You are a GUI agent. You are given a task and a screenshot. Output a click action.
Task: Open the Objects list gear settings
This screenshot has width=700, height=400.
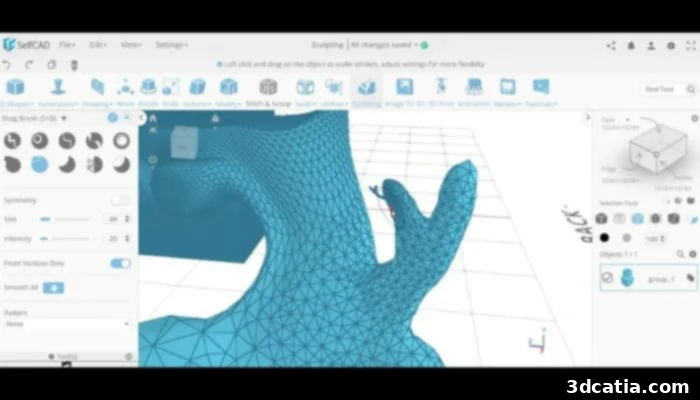tap(693, 254)
